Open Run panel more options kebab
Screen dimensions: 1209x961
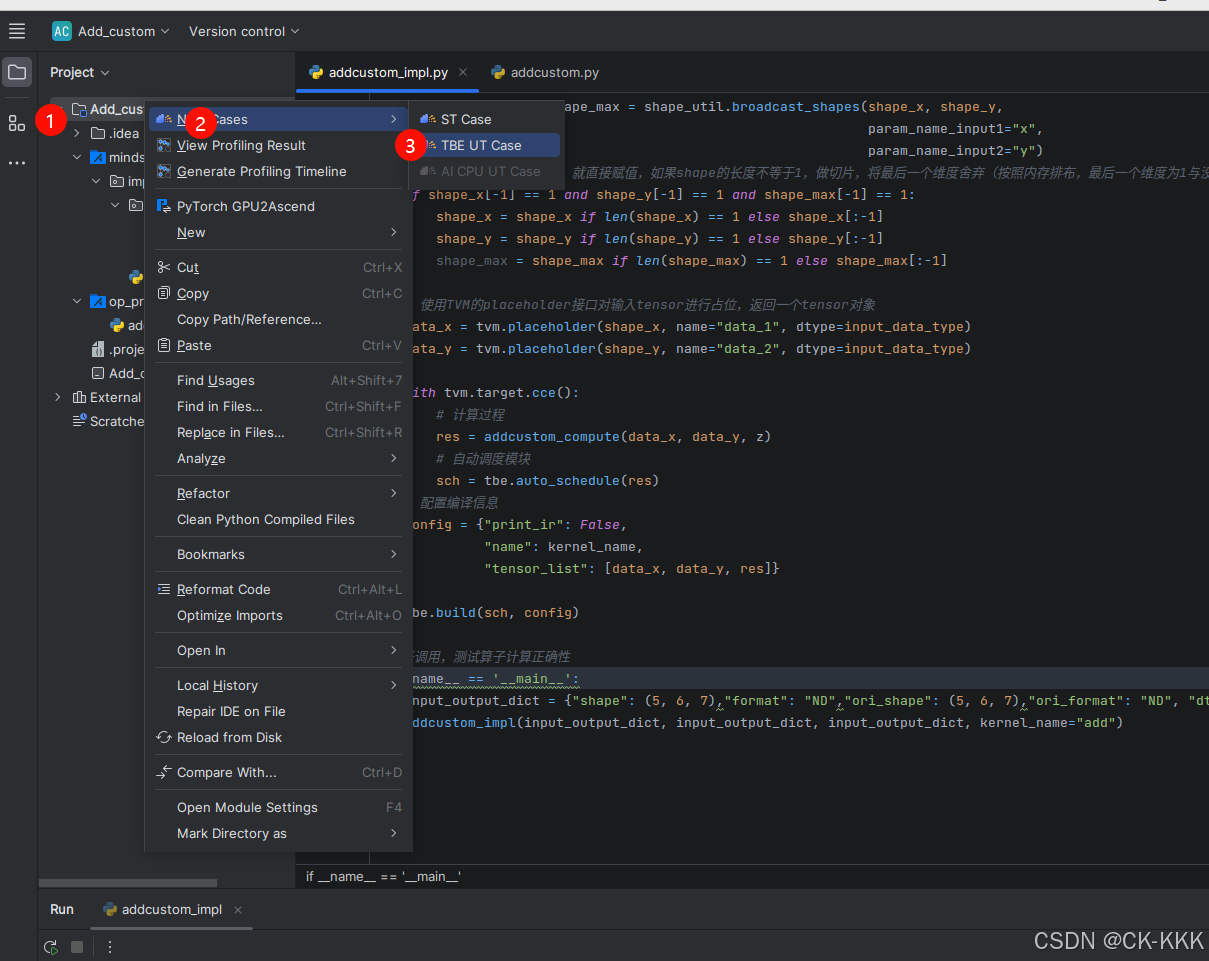pyautogui.click(x=110, y=946)
